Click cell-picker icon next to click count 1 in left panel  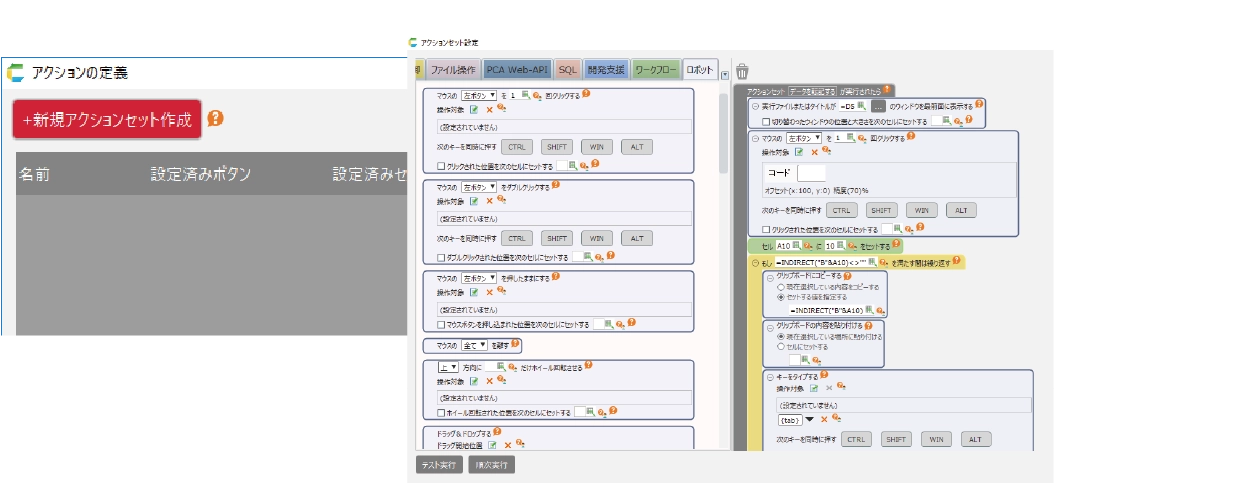[x=526, y=95]
